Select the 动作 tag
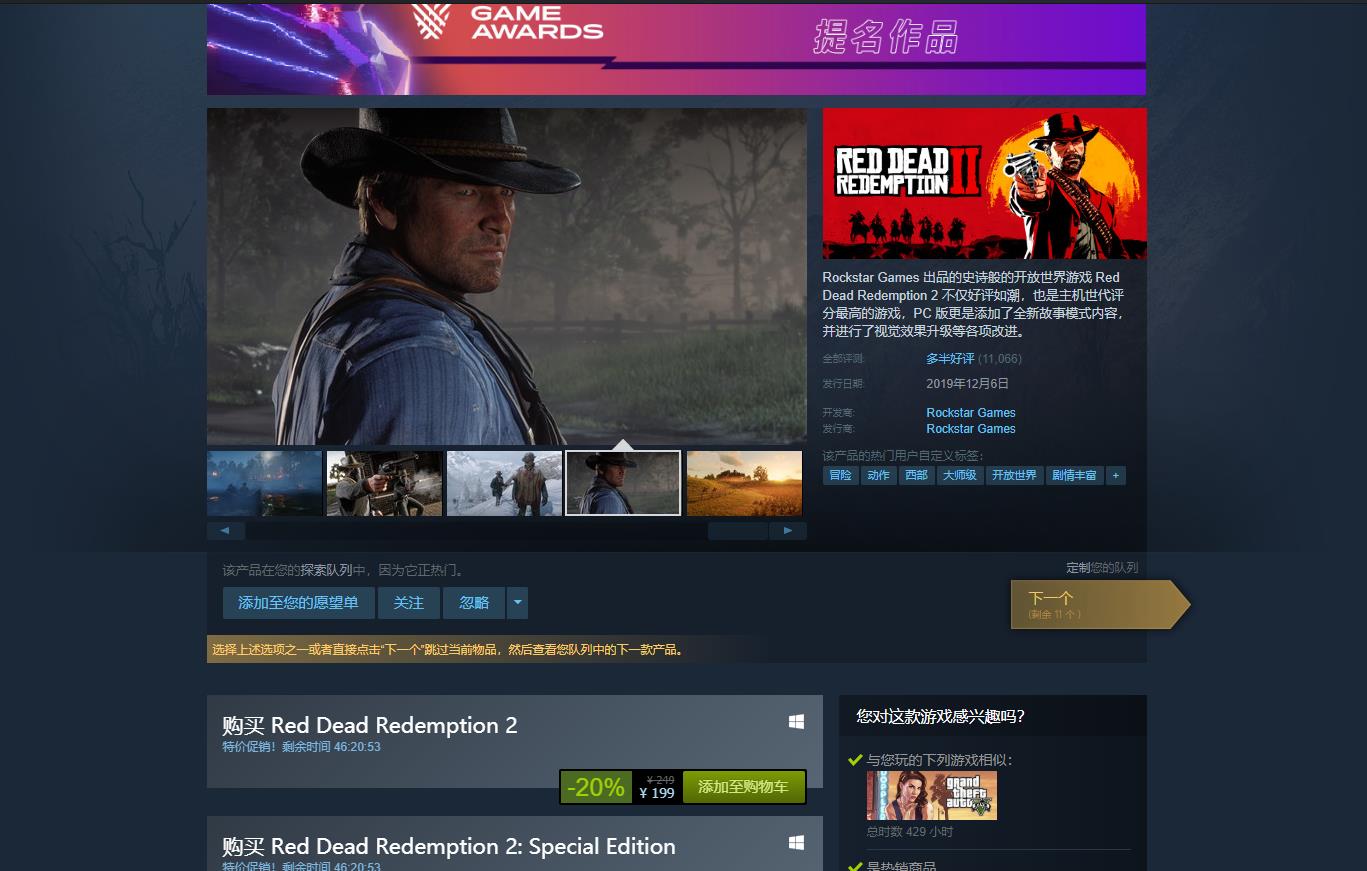The image size is (1367, 871). 879,475
